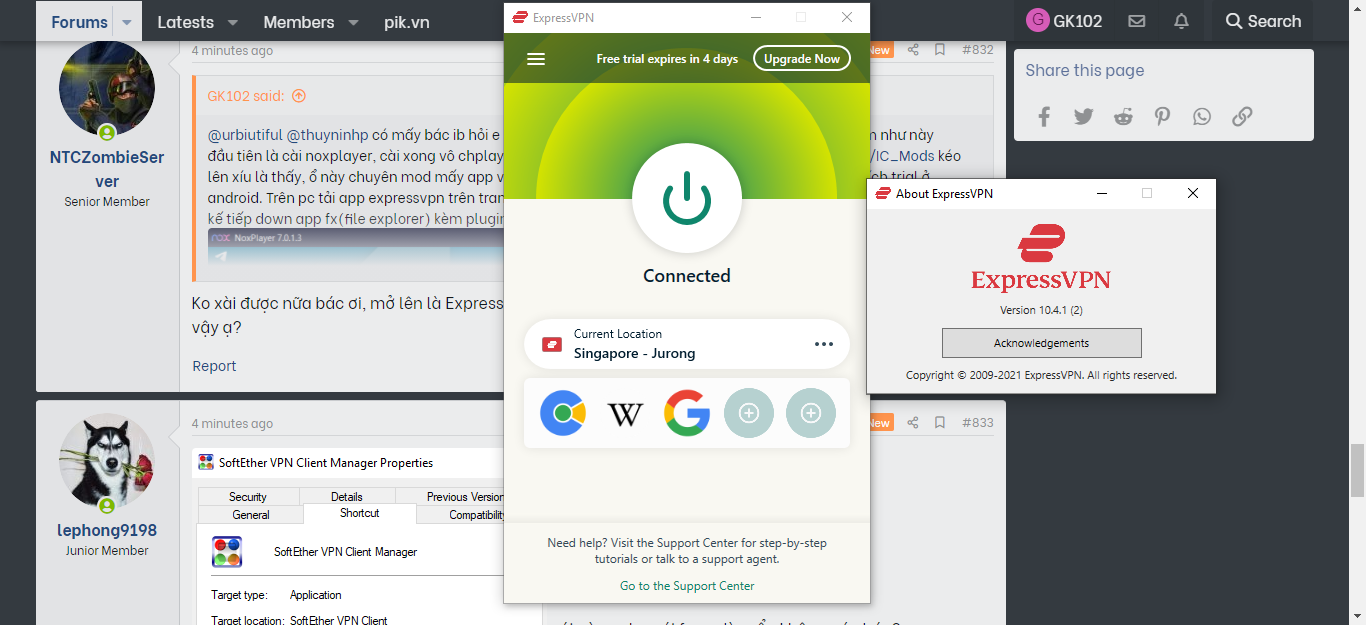1366x625 pixels.
Task: Open GK102 account menu
Action: [x=1064, y=21]
